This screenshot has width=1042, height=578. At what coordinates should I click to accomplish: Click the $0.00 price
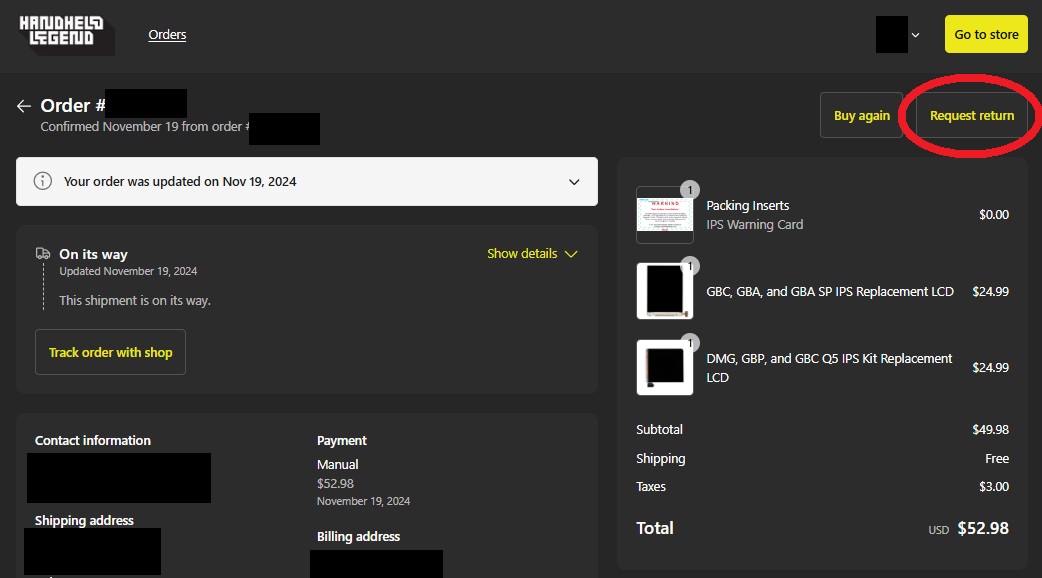pos(993,215)
